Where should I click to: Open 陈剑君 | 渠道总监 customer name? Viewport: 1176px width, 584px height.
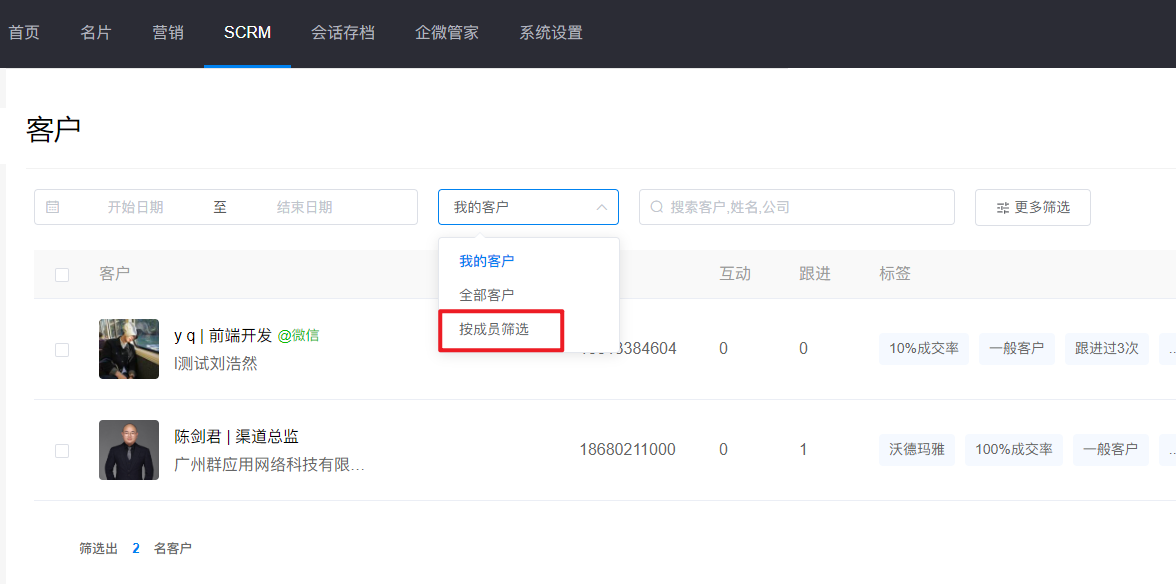coord(236,437)
